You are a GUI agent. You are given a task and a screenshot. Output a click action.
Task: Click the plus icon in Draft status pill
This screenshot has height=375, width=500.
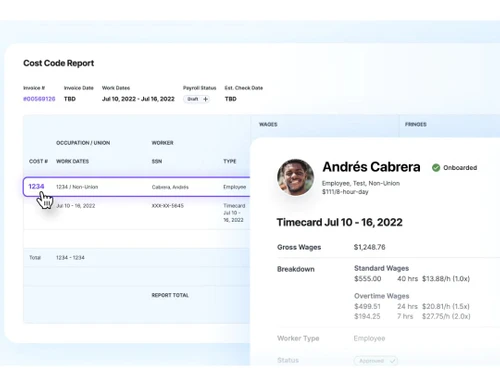pos(206,99)
